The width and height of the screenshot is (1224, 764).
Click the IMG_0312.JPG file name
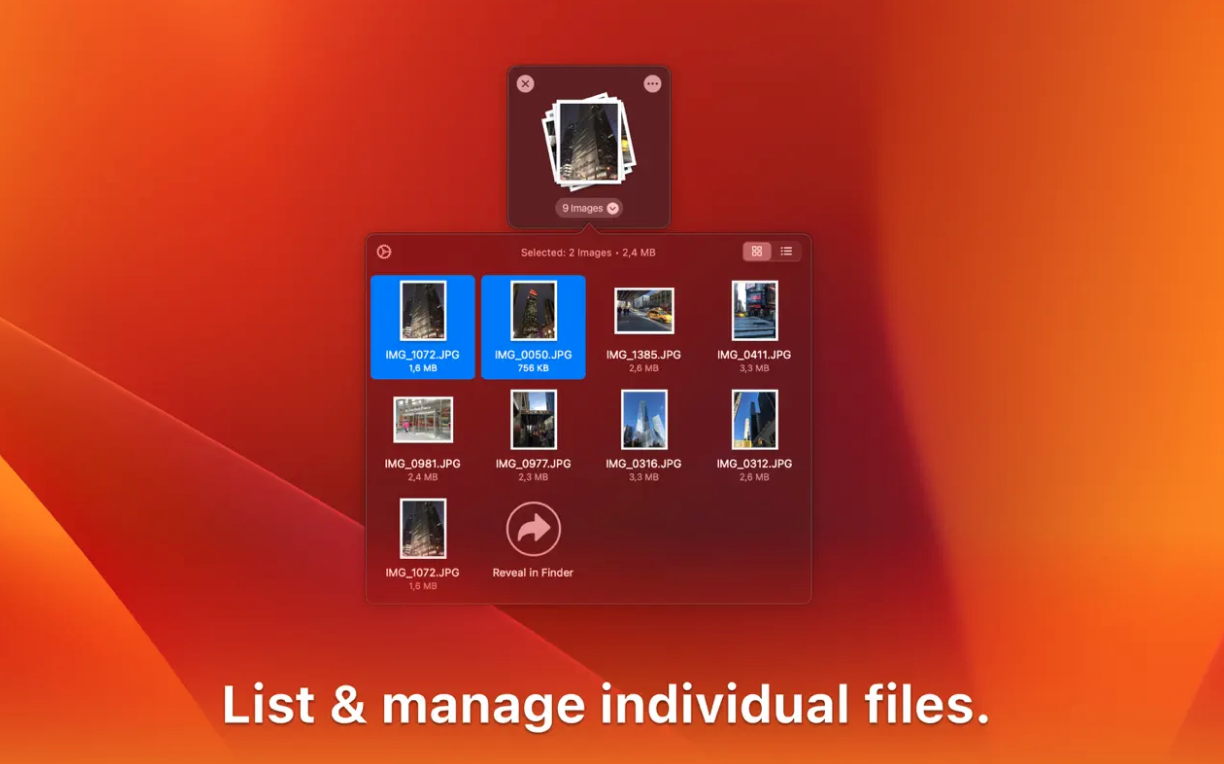click(x=754, y=464)
